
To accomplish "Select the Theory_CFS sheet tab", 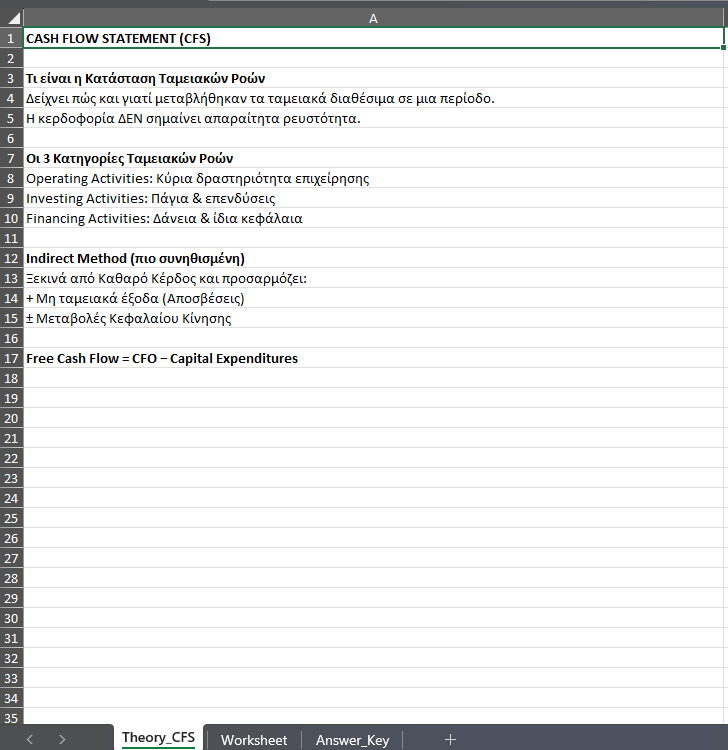I will tap(158, 738).
